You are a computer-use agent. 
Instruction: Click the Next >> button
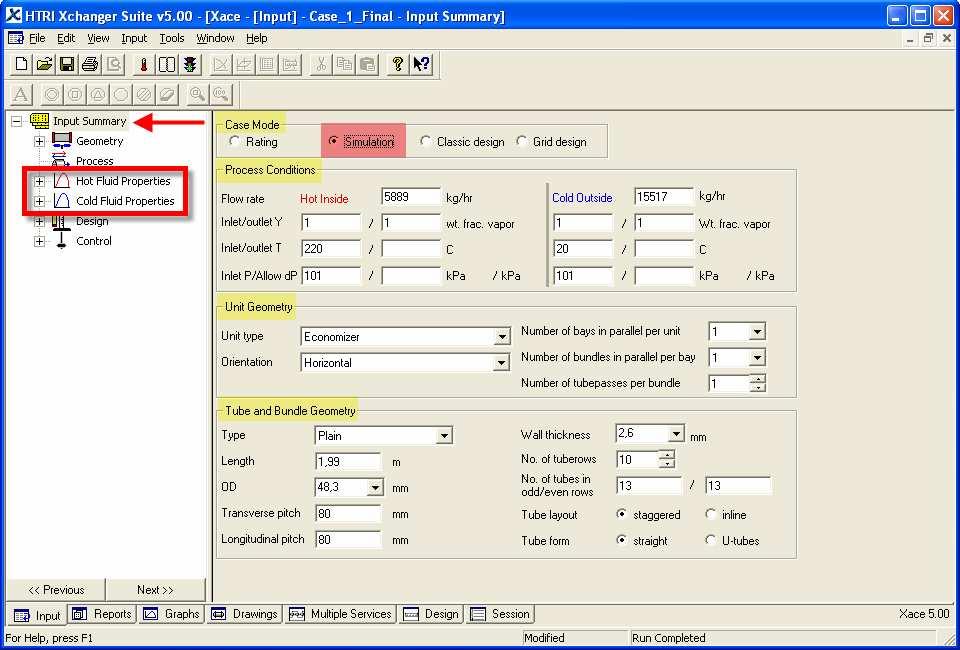(x=156, y=590)
